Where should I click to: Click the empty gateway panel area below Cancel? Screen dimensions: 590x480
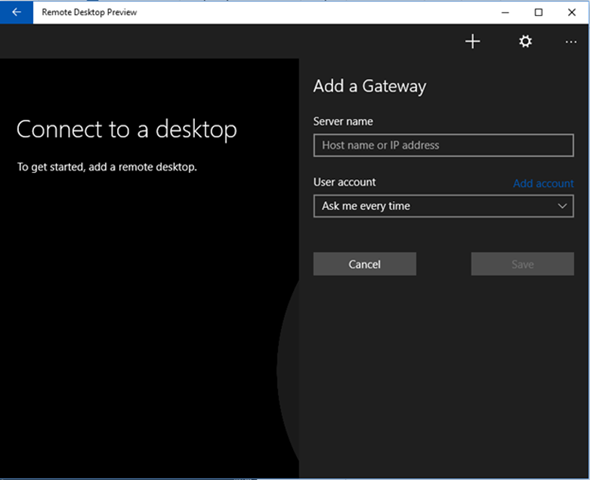pyautogui.click(x=444, y=376)
